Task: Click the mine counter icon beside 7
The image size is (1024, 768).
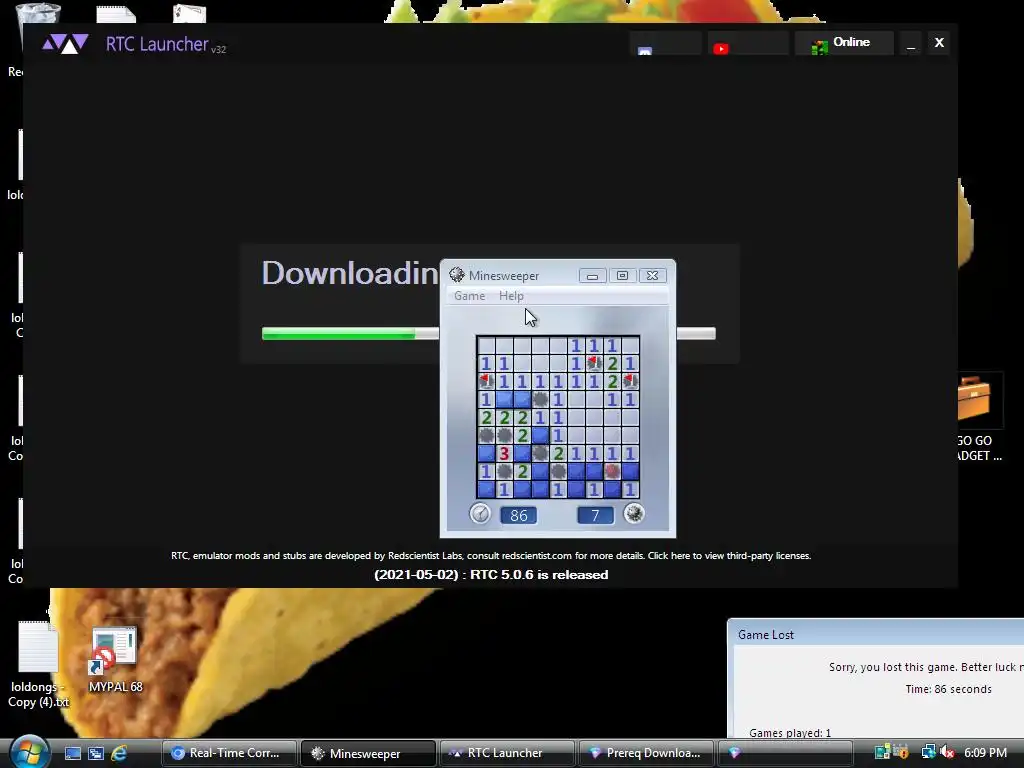Action: [x=633, y=514]
